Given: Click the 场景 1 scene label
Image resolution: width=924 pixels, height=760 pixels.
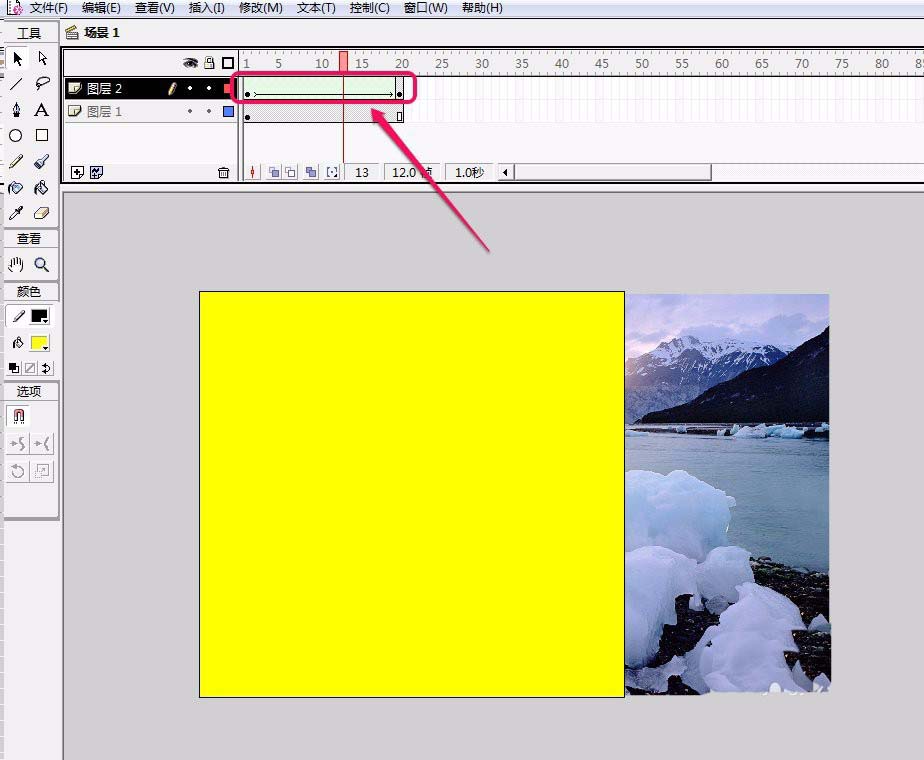Looking at the screenshot, I should (x=101, y=32).
